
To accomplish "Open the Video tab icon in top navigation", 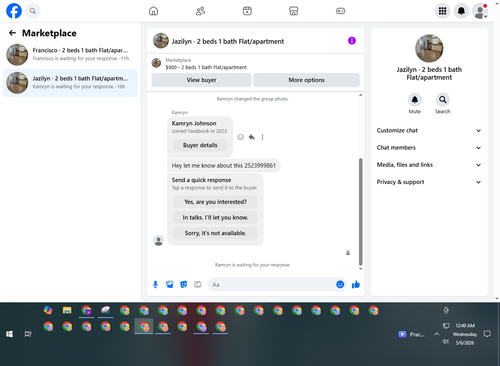I will (x=247, y=11).
